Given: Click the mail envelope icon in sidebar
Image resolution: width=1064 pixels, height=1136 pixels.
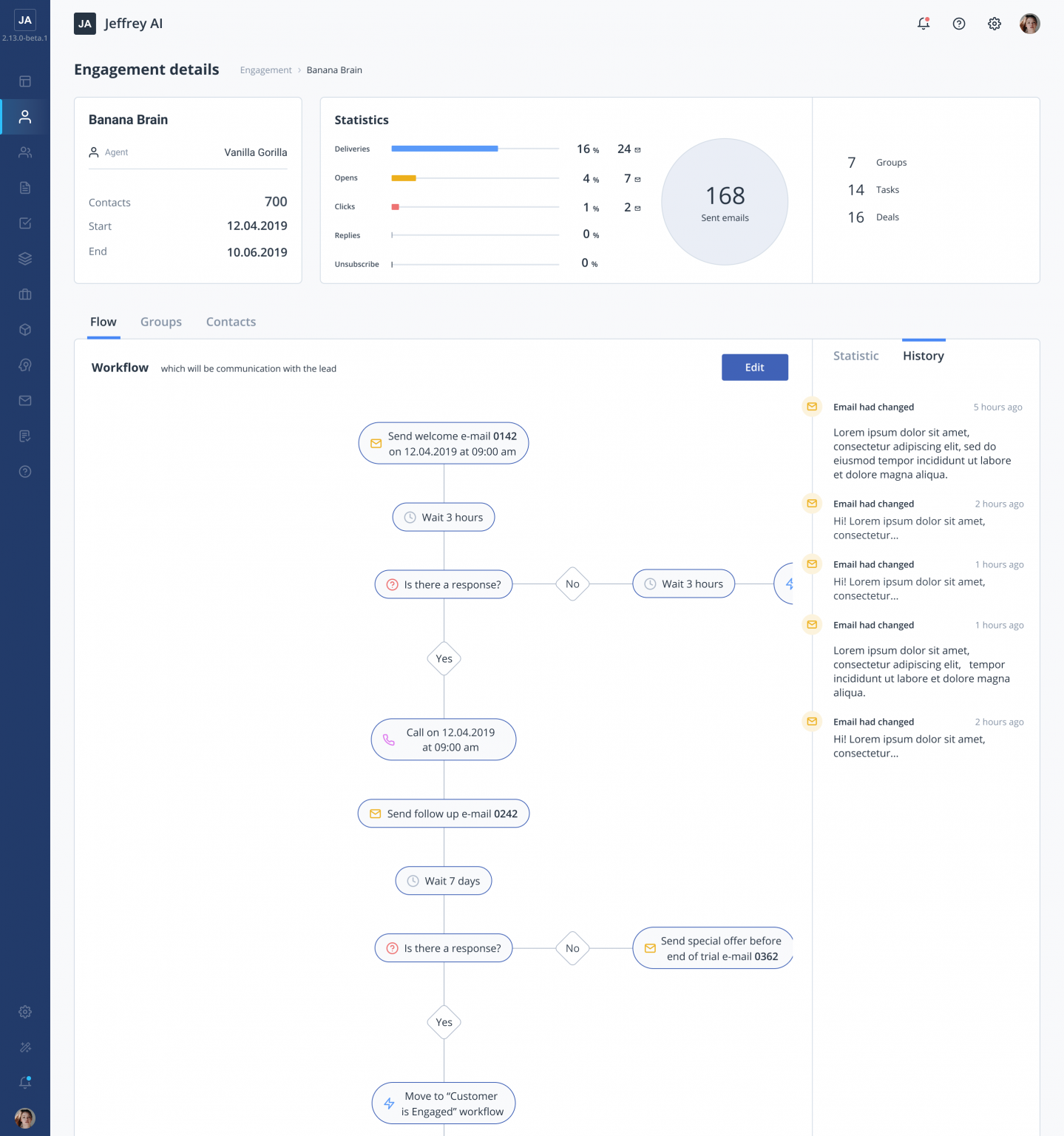Looking at the screenshot, I should [25, 401].
